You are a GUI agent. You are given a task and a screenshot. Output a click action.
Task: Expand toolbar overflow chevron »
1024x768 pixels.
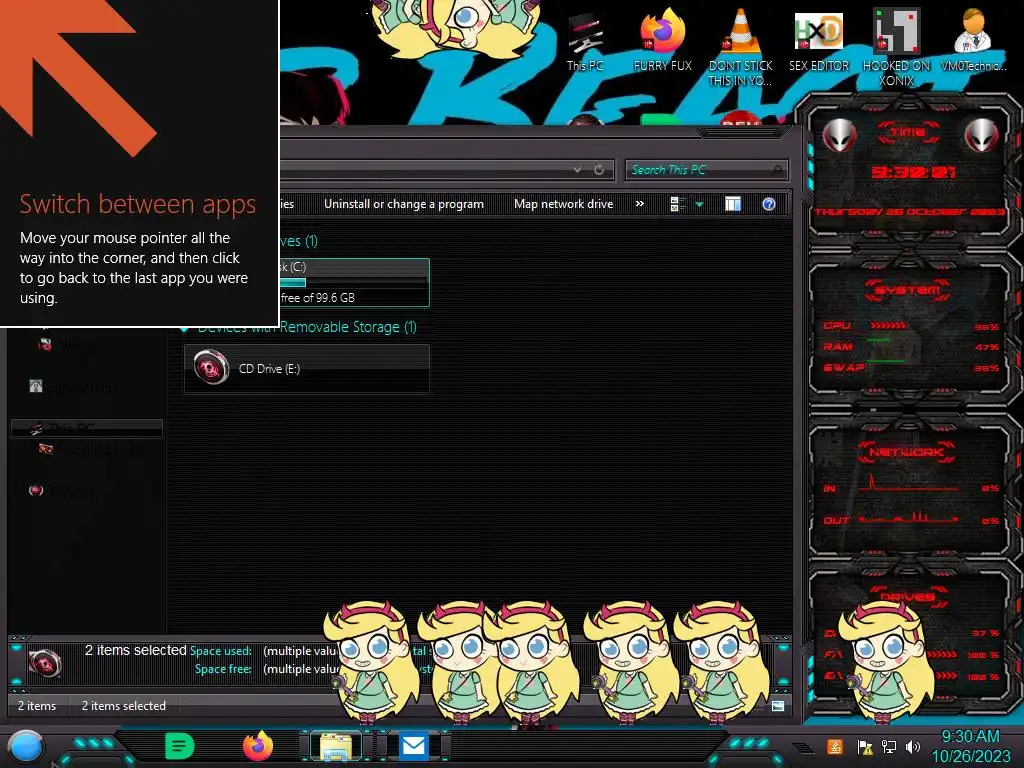click(639, 204)
